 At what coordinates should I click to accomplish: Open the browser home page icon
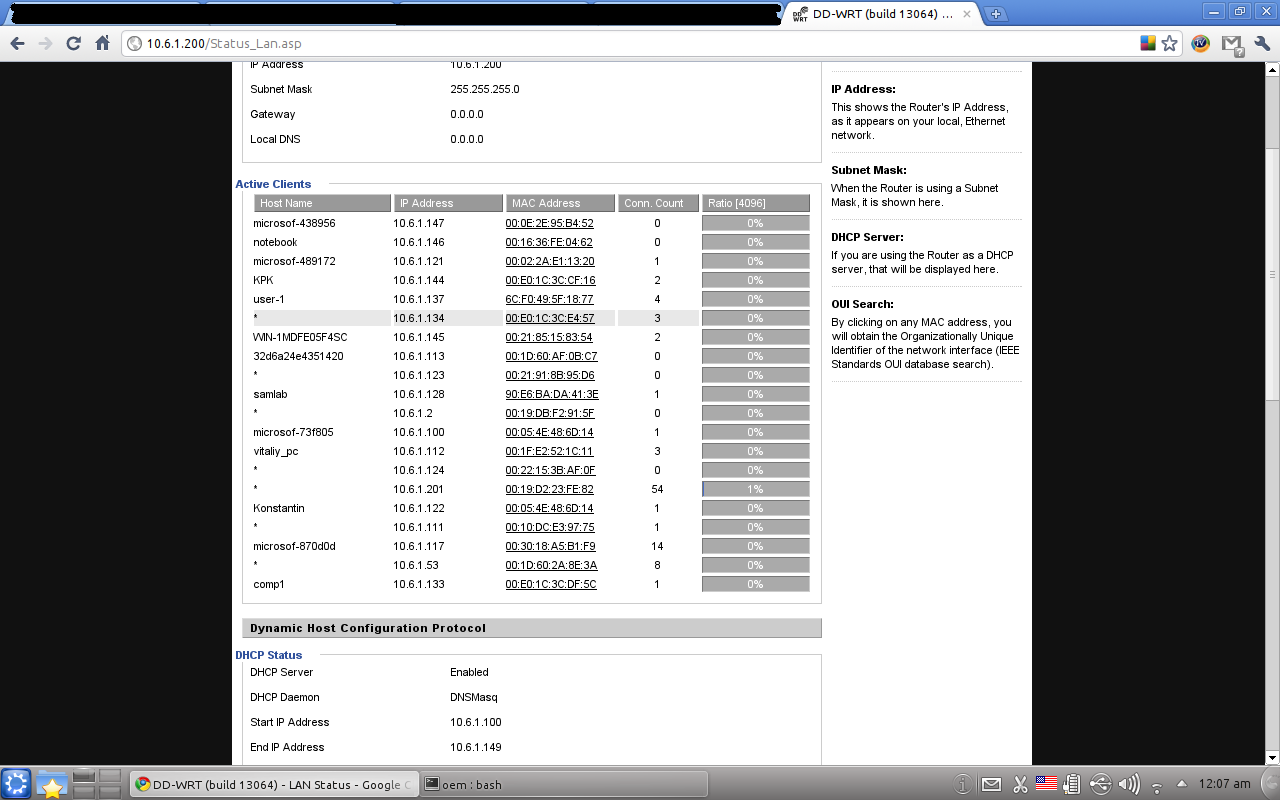coord(102,43)
